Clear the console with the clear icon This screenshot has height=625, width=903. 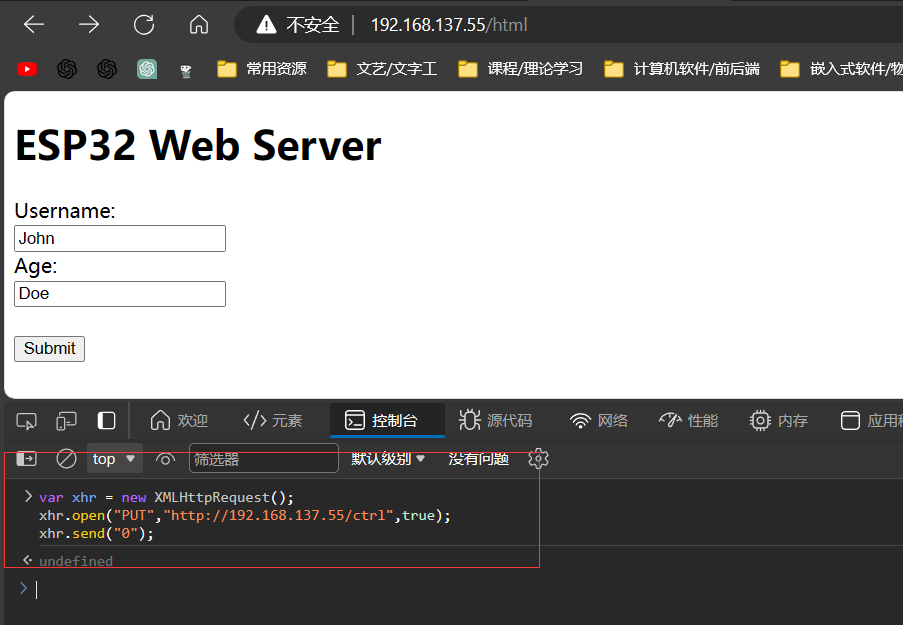[66, 459]
